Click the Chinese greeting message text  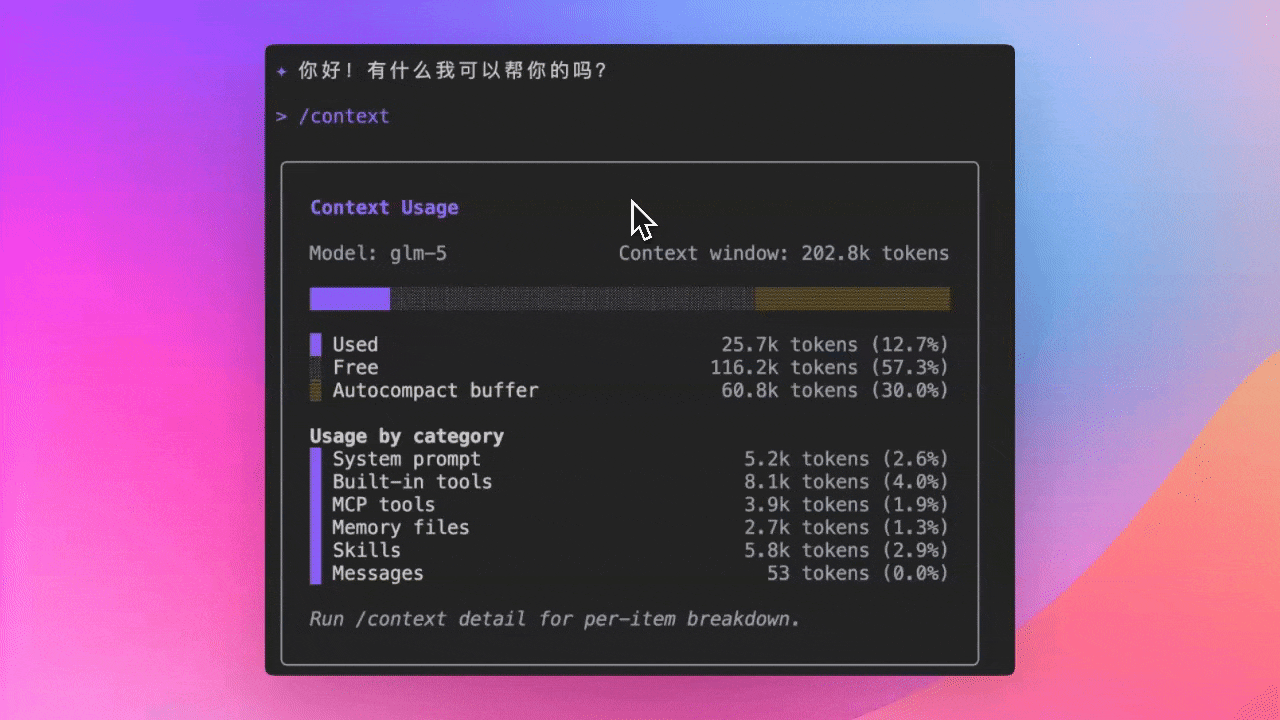tap(453, 71)
